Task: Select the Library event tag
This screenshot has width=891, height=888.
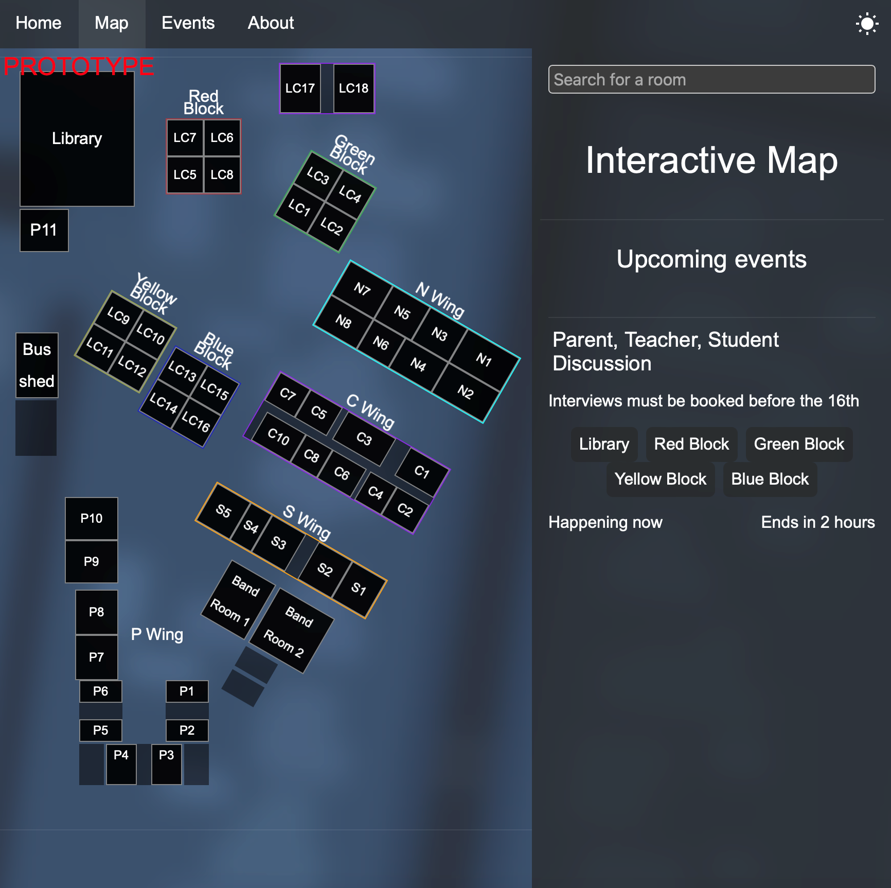Action: pyautogui.click(x=604, y=444)
